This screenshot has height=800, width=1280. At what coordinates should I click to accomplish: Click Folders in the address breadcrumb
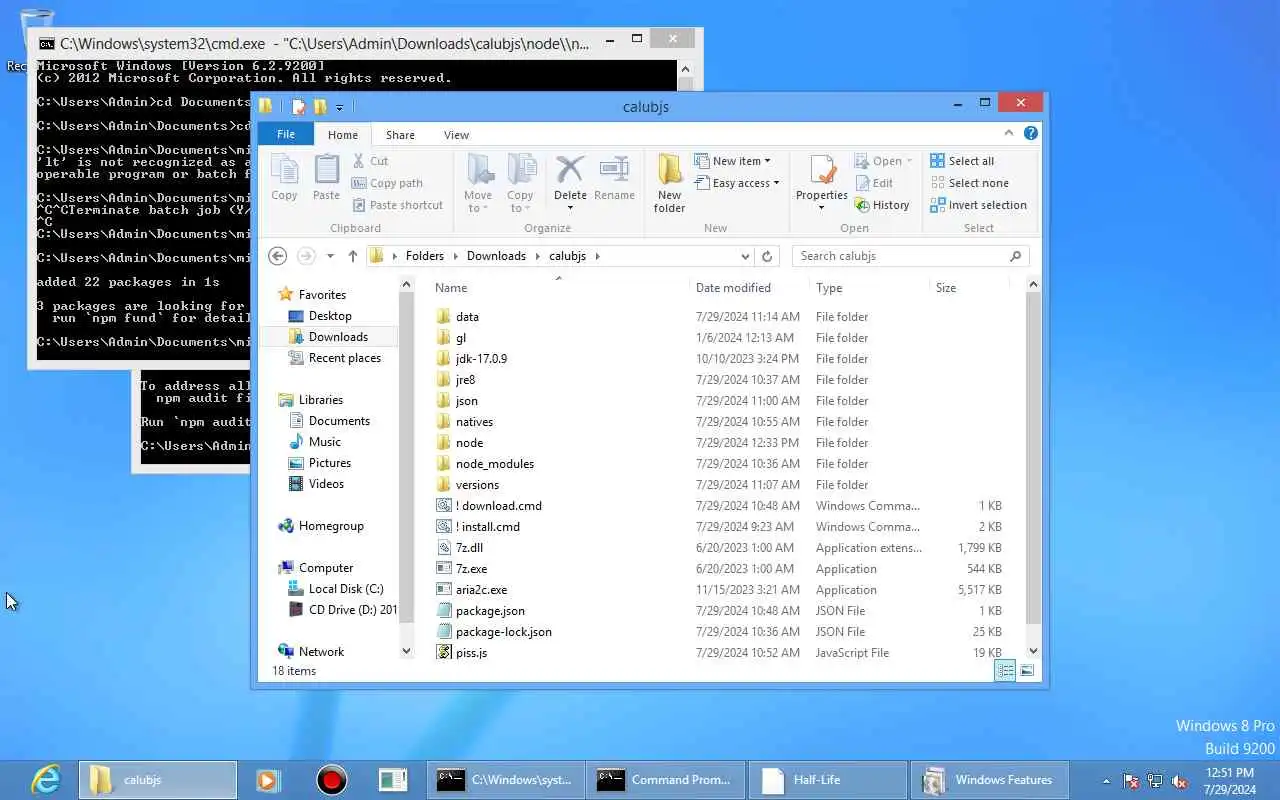pos(425,256)
